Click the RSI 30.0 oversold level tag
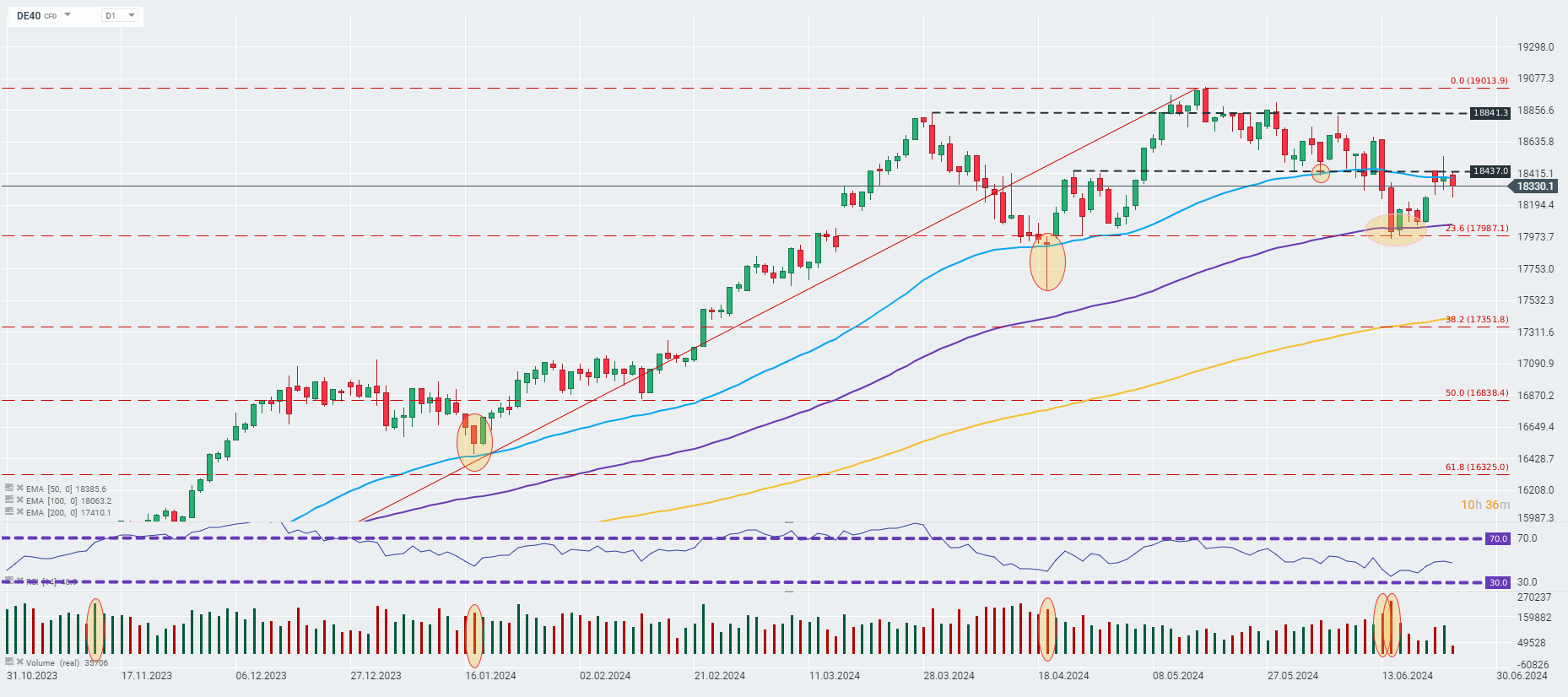 (x=1498, y=582)
